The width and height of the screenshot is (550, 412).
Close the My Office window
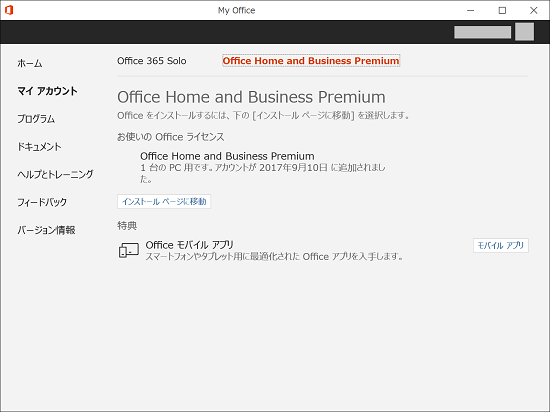click(534, 11)
